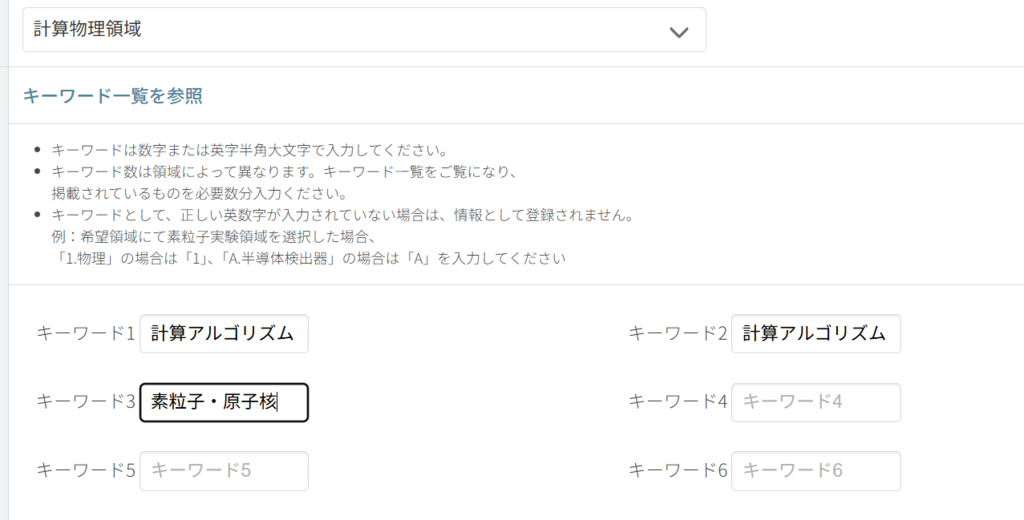Viewport: 1024px width, 520px height.
Task: Focus the キーワード1 input containing 計算アルゴリズム
Action: tap(224, 334)
